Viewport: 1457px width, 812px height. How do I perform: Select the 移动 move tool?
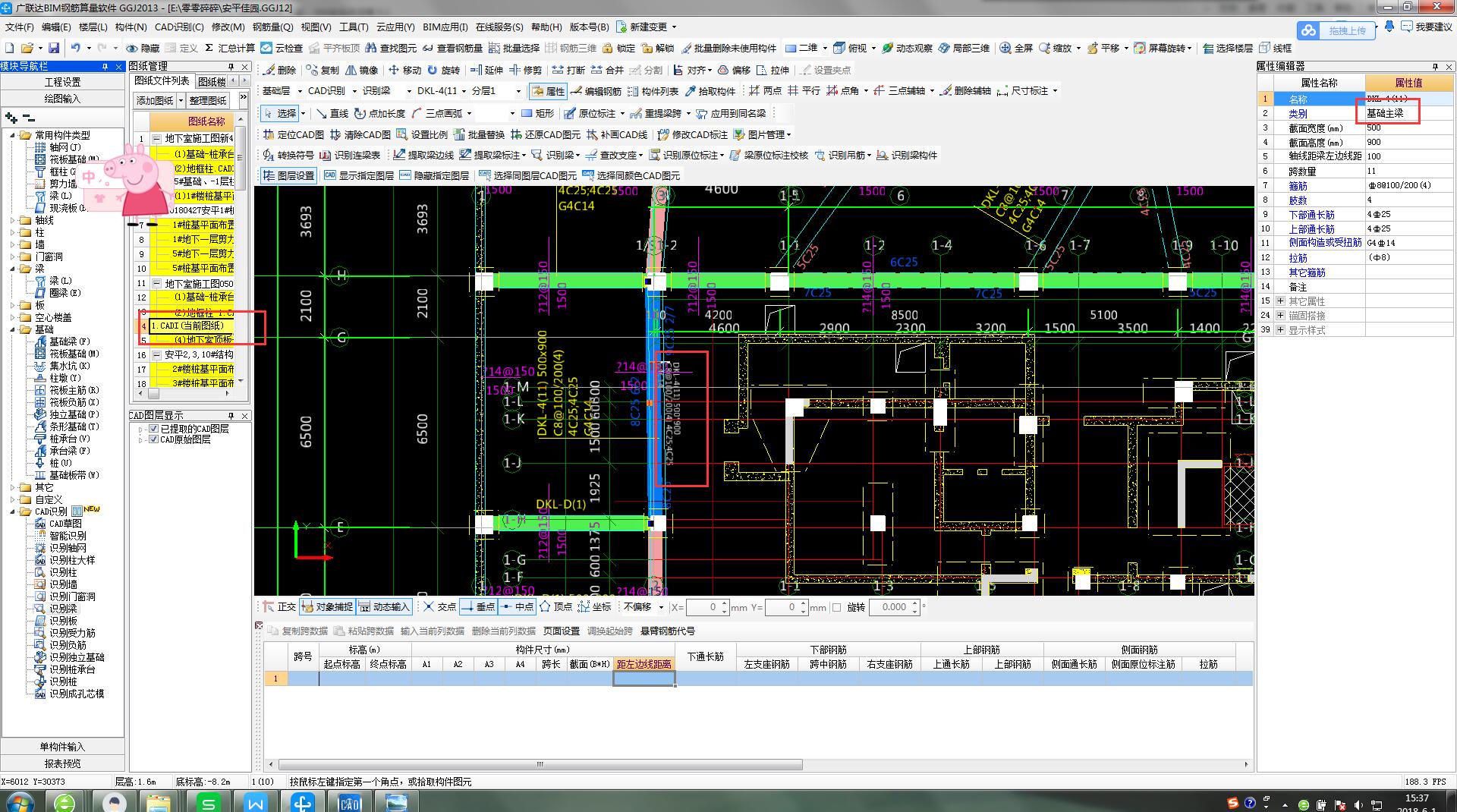(404, 70)
